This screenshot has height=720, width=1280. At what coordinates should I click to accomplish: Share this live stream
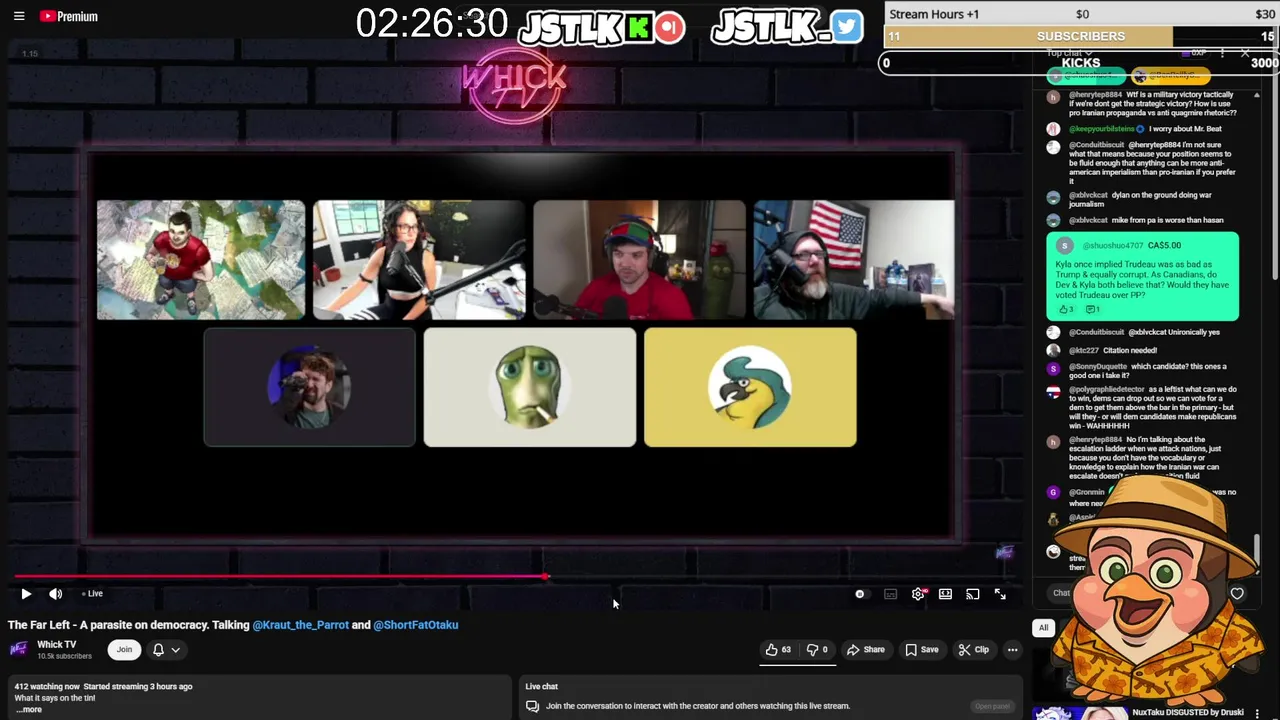[865, 650]
